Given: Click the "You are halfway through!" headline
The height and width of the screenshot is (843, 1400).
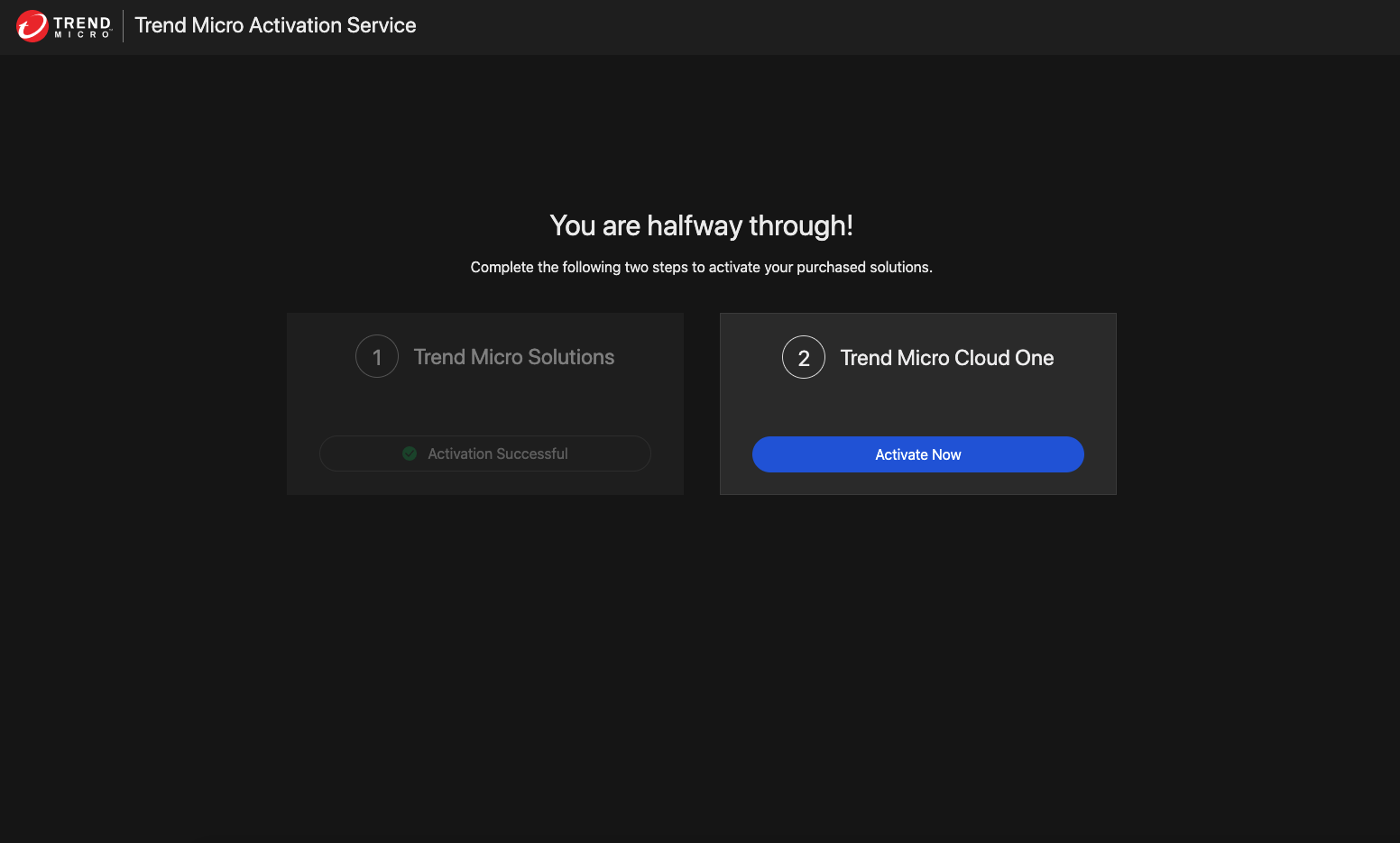Looking at the screenshot, I should point(701,225).
